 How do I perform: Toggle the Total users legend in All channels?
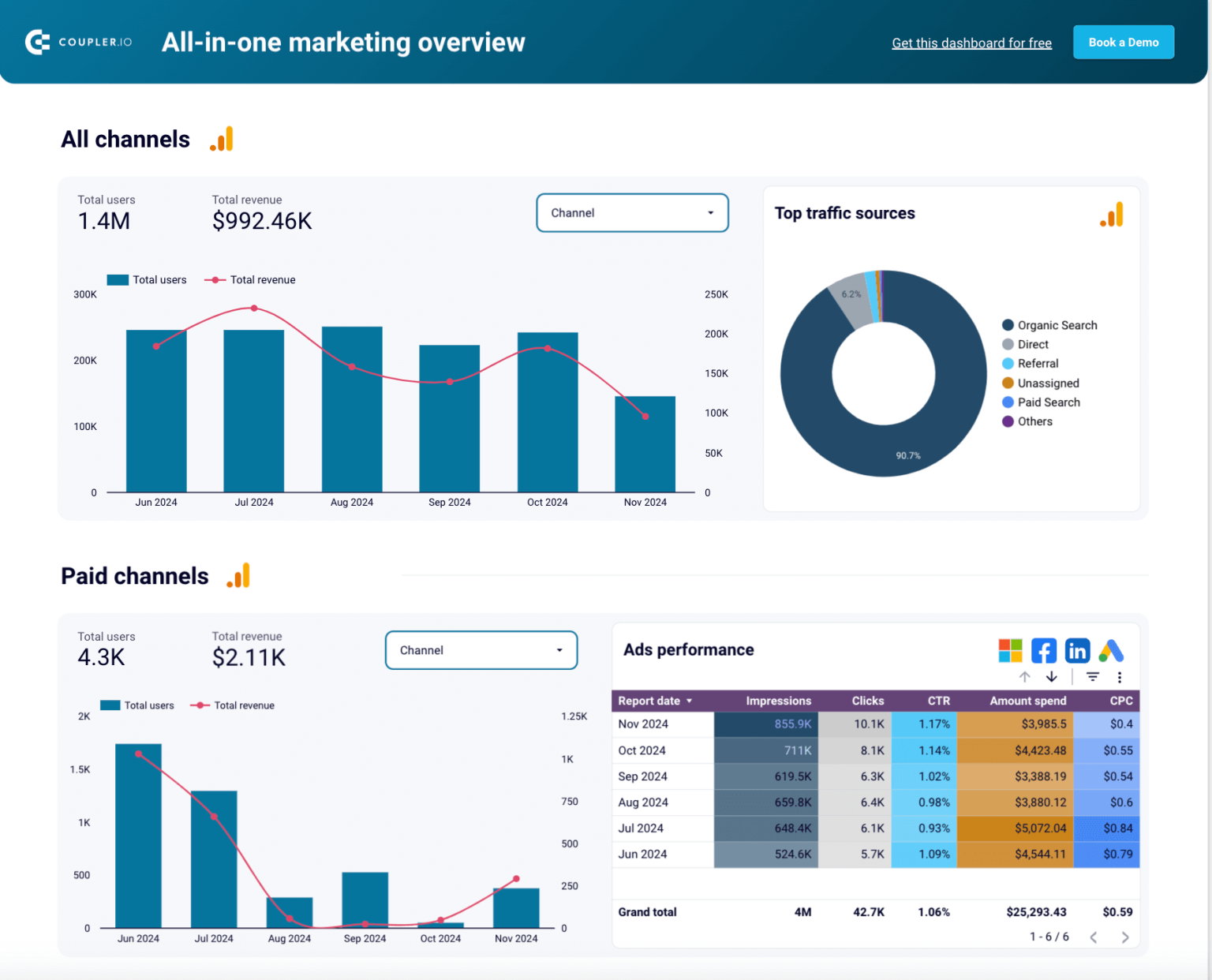[147, 279]
